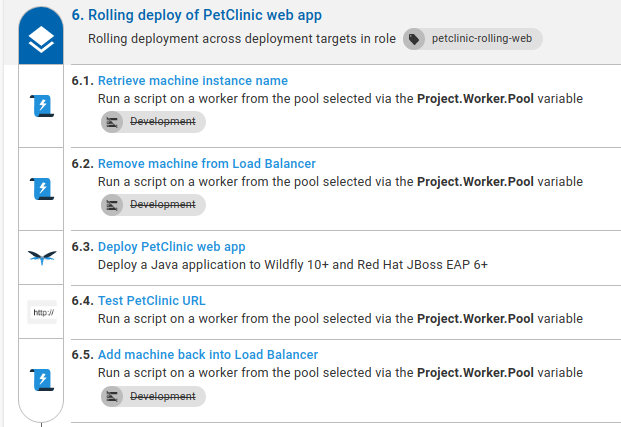The height and width of the screenshot is (427, 621).
Task: Click the excluded environment icon under step 6.1
Action: click(x=112, y=122)
